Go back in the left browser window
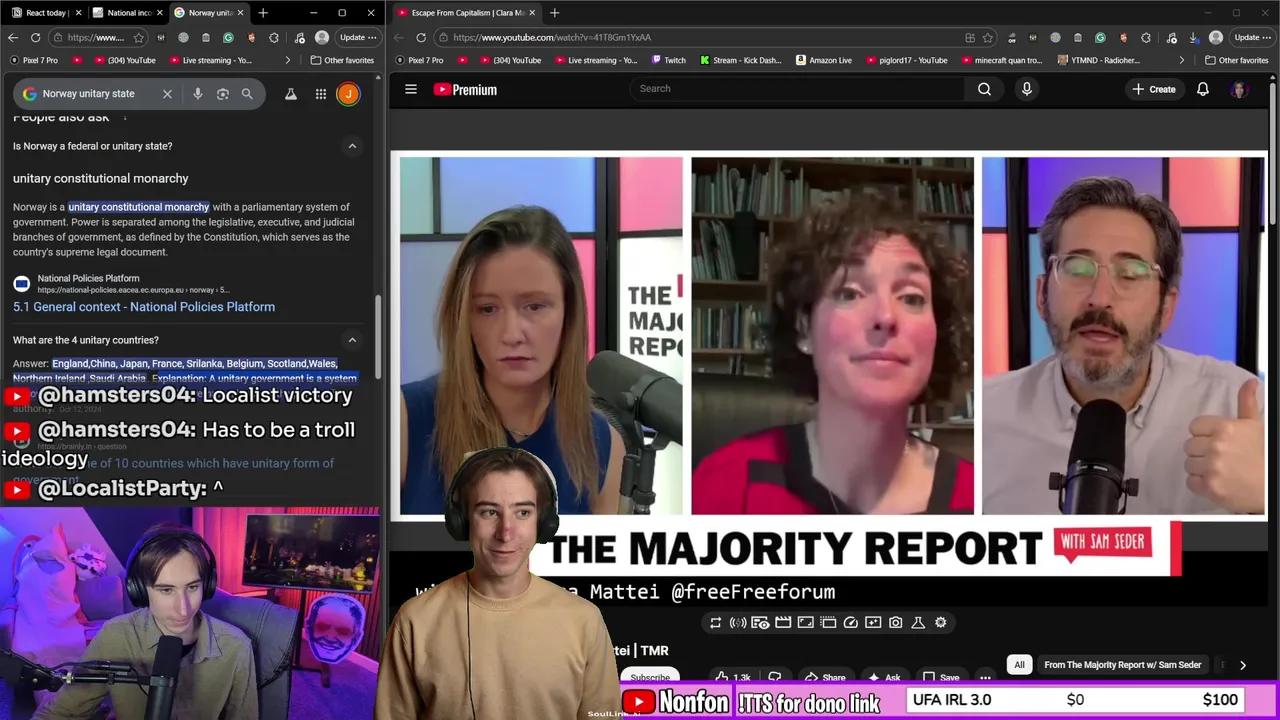This screenshot has width=1280, height=720. pos(13,37)
